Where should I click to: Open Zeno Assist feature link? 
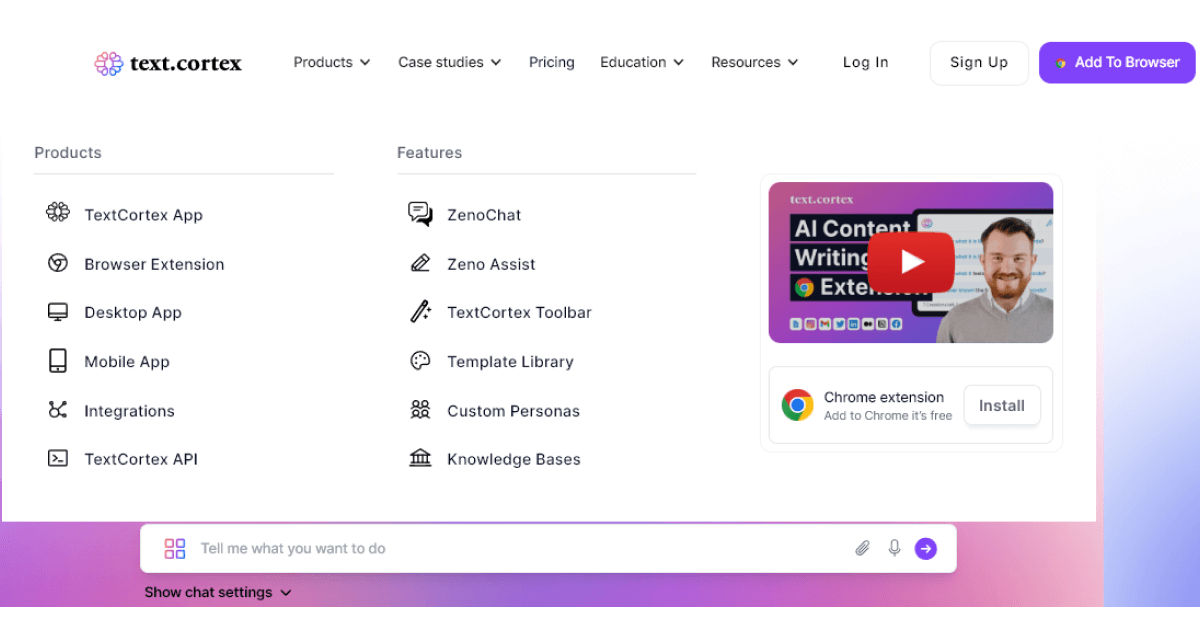[491, 264]
